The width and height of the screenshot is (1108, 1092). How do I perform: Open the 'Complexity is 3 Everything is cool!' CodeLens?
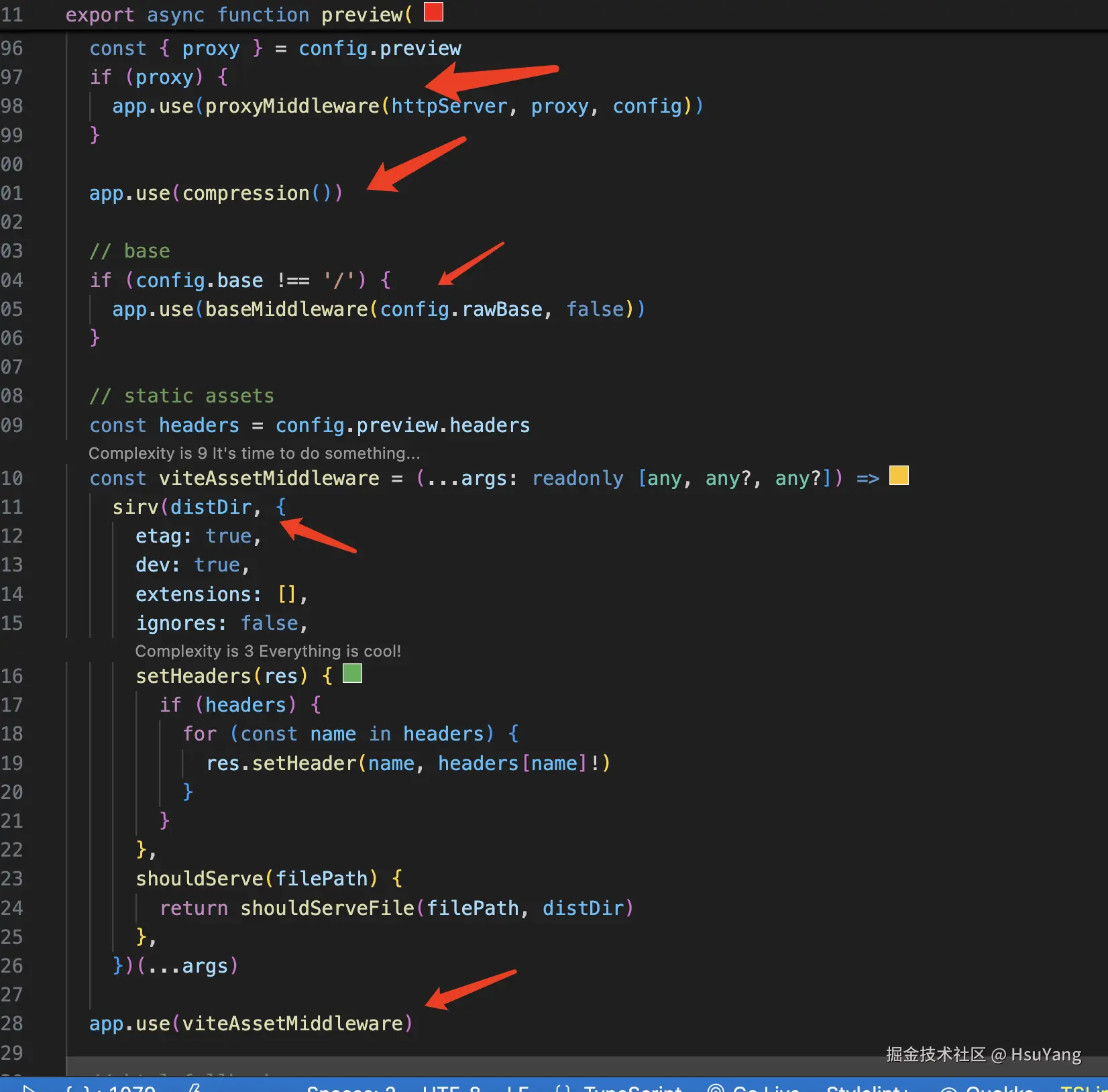point(268,651)
